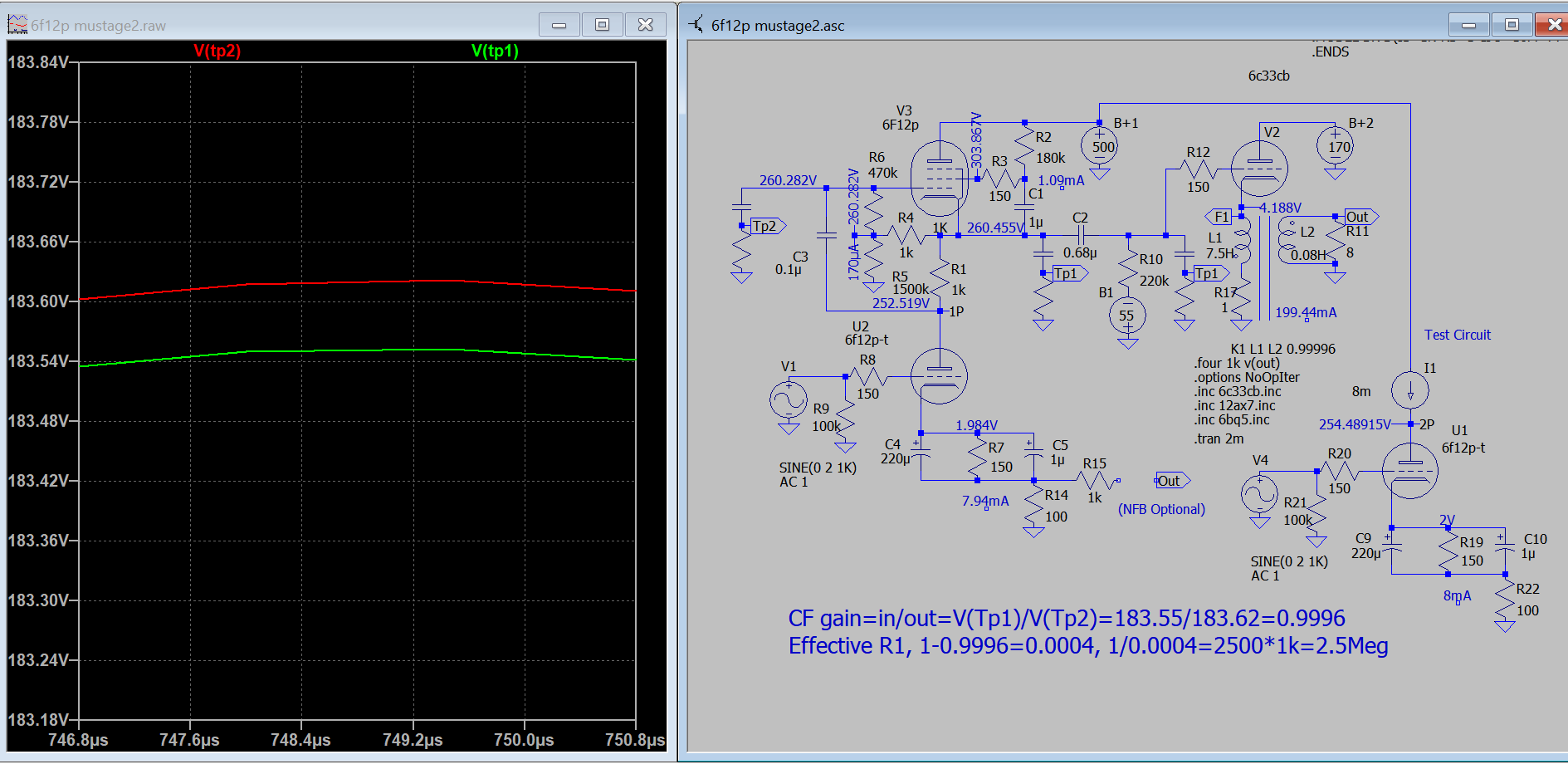
Task: Select the V2 6c33cb output tube symbol
Action: point(1259,169)
